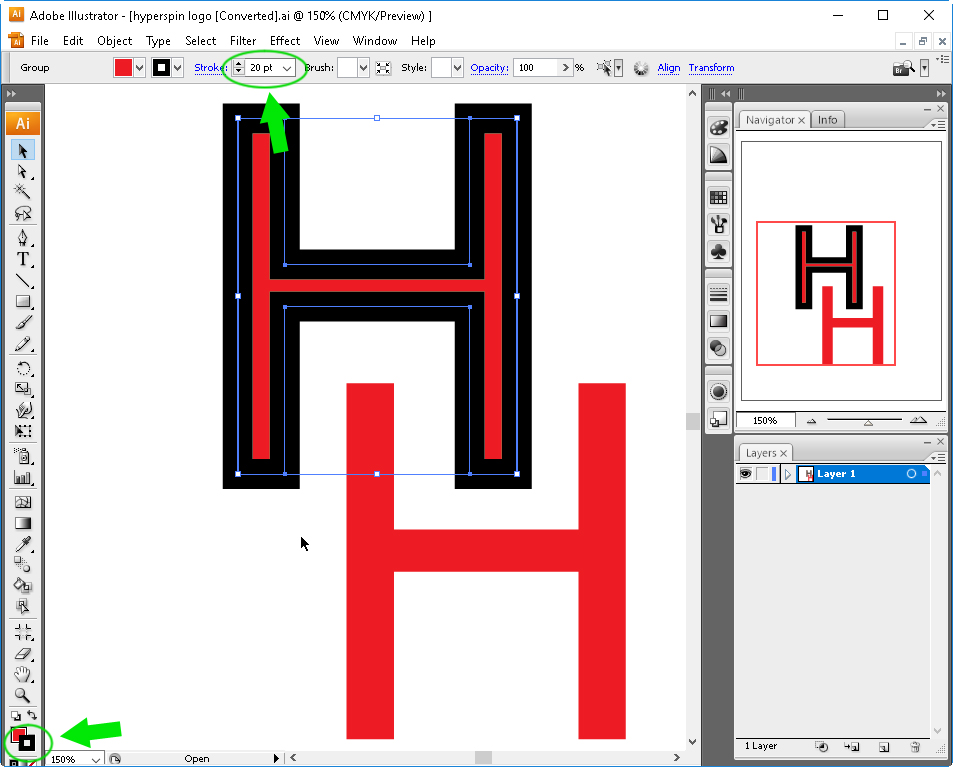Open the zoom level dropdown at bottom
953x767 pixels.
tap(95, 760)
